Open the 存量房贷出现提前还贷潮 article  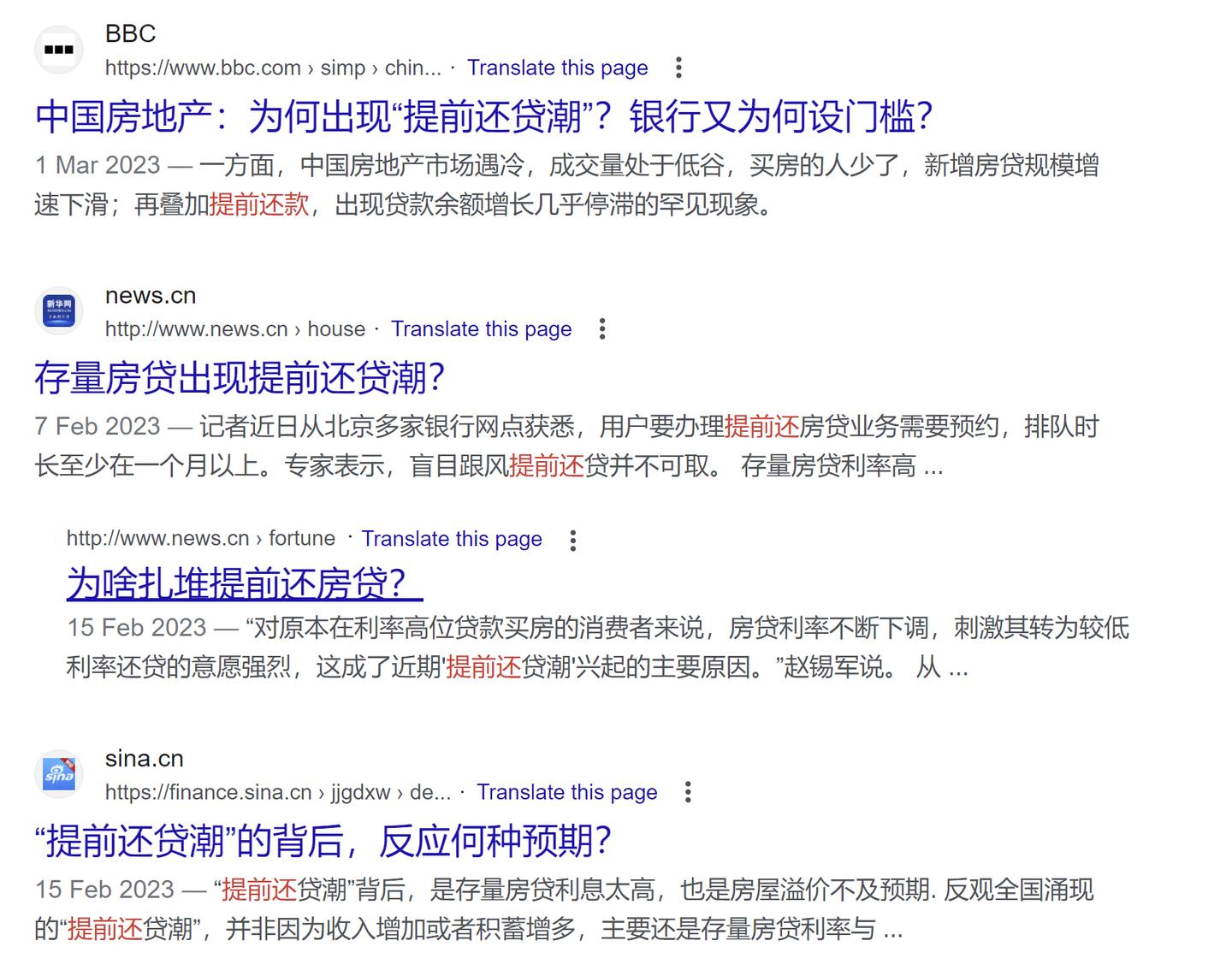click(242, 376)
